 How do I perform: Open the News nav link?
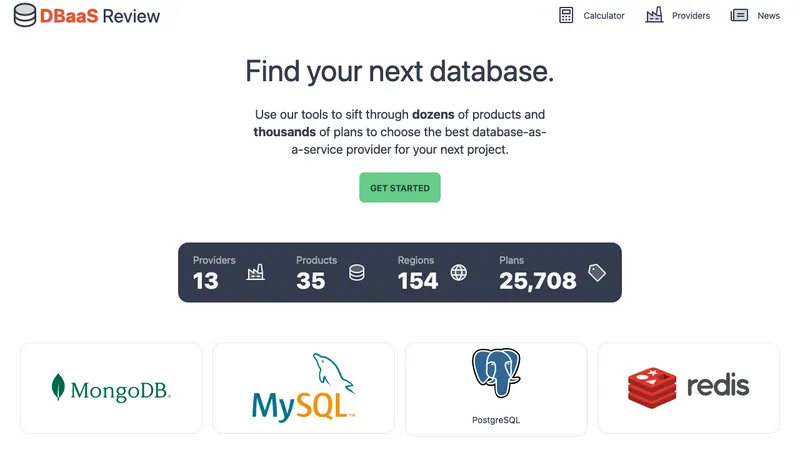pyautogui.click(x=768, y=16)
